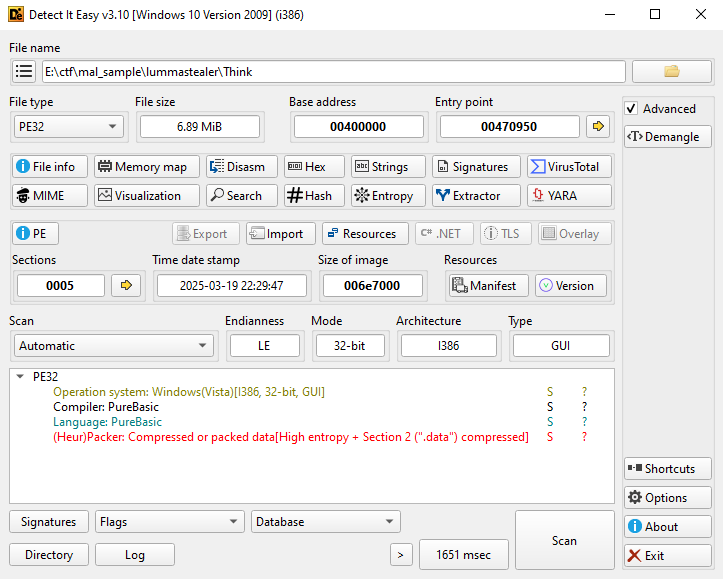Click ? link on Heur Packer row

point(584,437)
